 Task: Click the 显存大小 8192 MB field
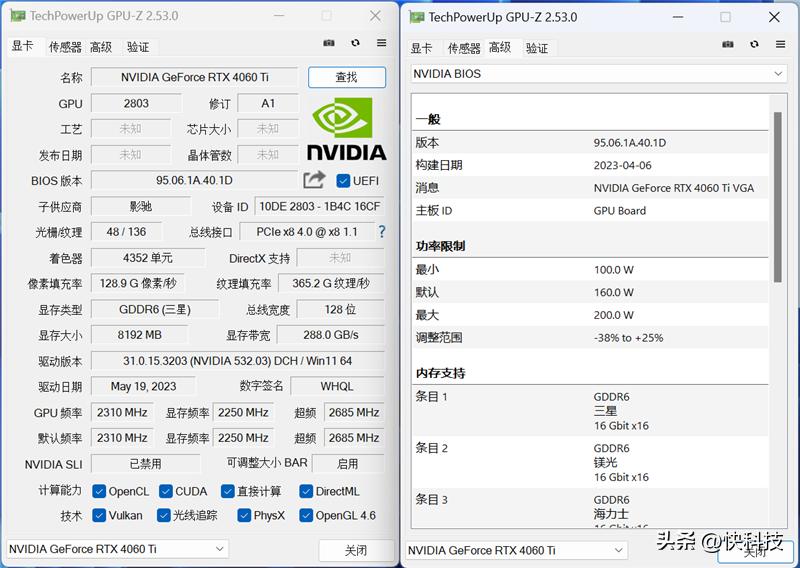click(x=139, y=335)
